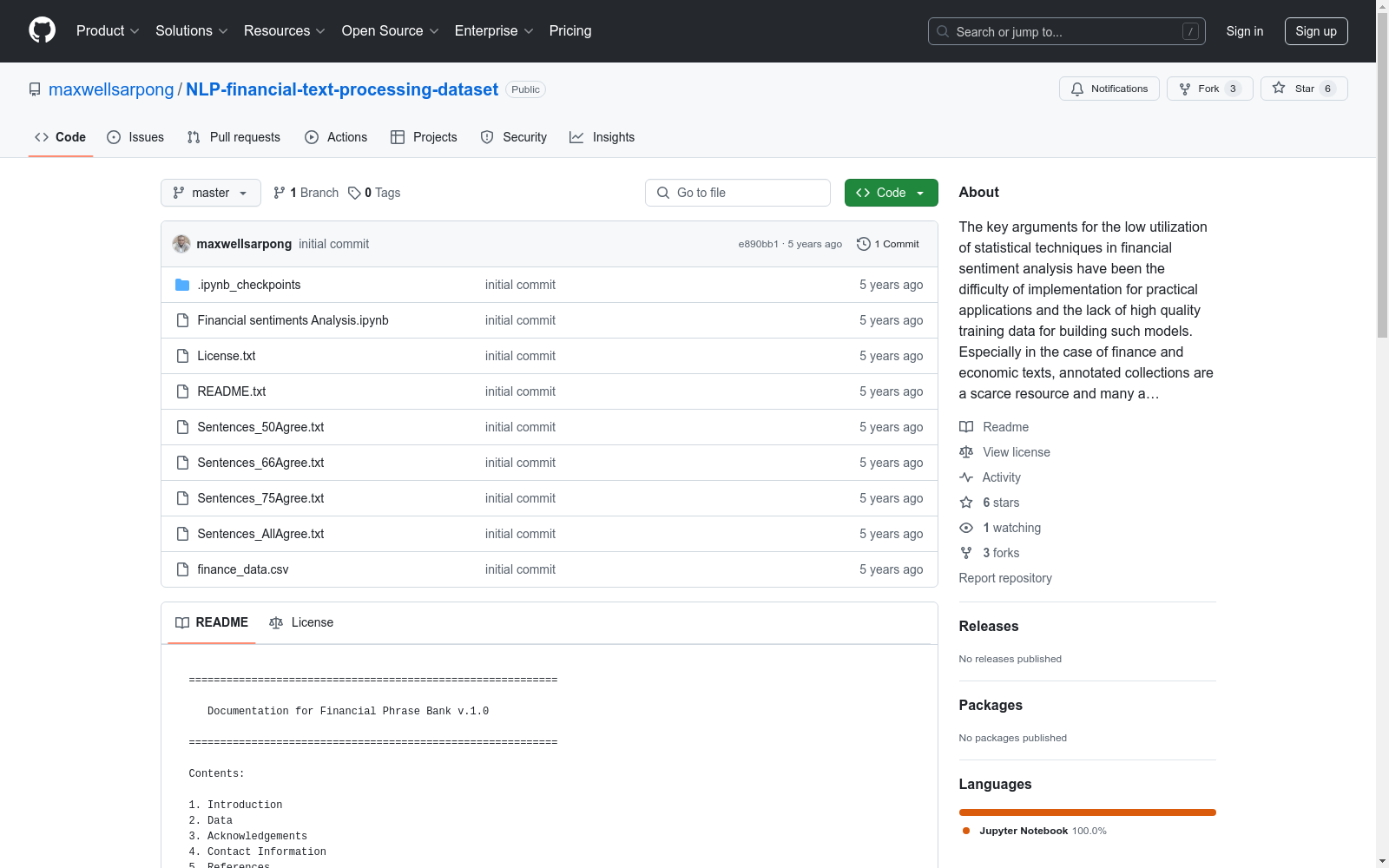The width and height of the screenshot is (1389, 868).
Task: Switch to the Code tab
Action: coord(61,137)
